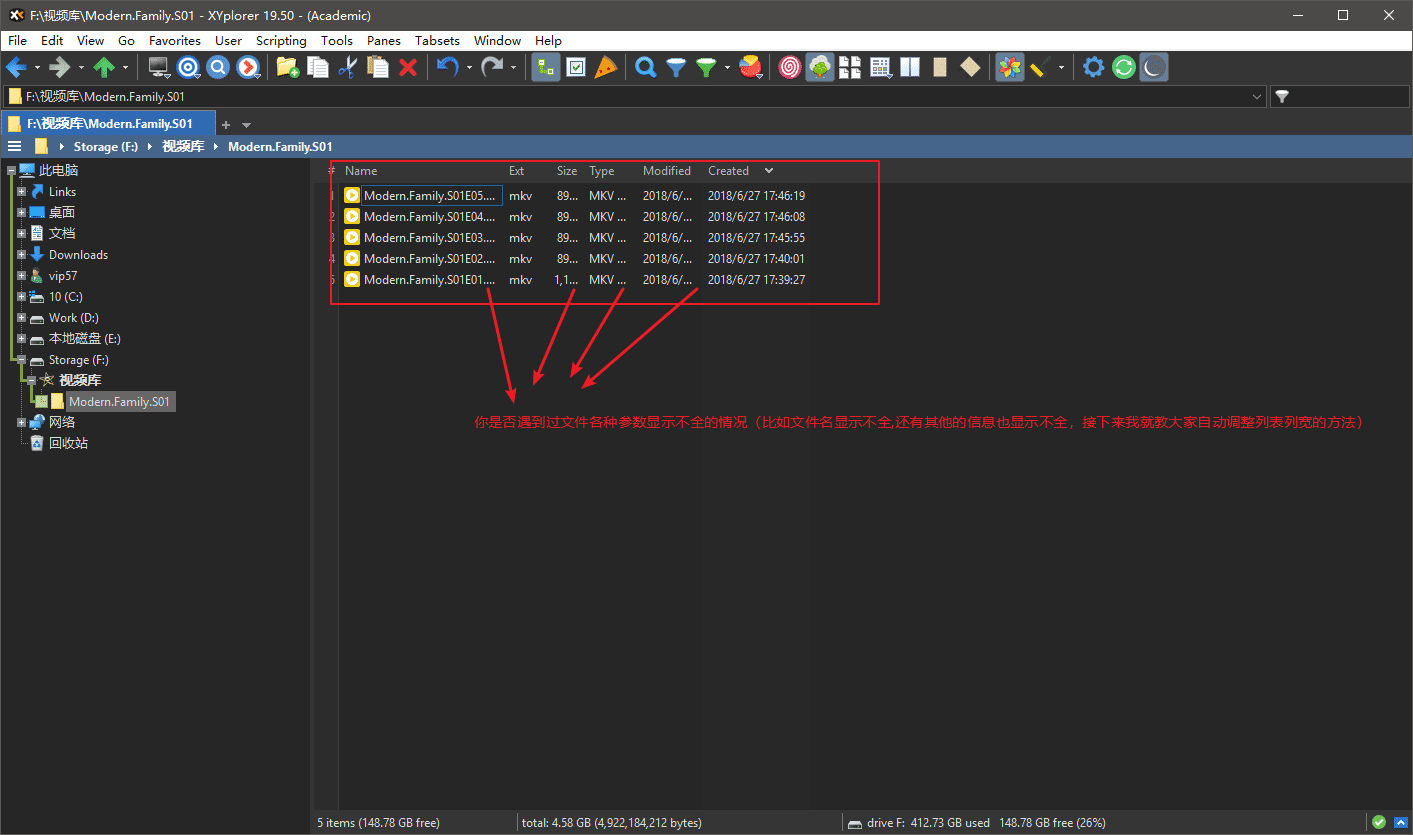Click the blue funnel Filter icon
The height and width of the screenshot is (835, 1413).
[676, 67]
